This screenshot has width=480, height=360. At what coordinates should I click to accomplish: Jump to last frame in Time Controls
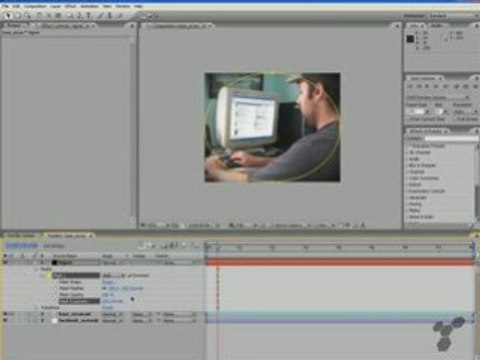[445, 86]
